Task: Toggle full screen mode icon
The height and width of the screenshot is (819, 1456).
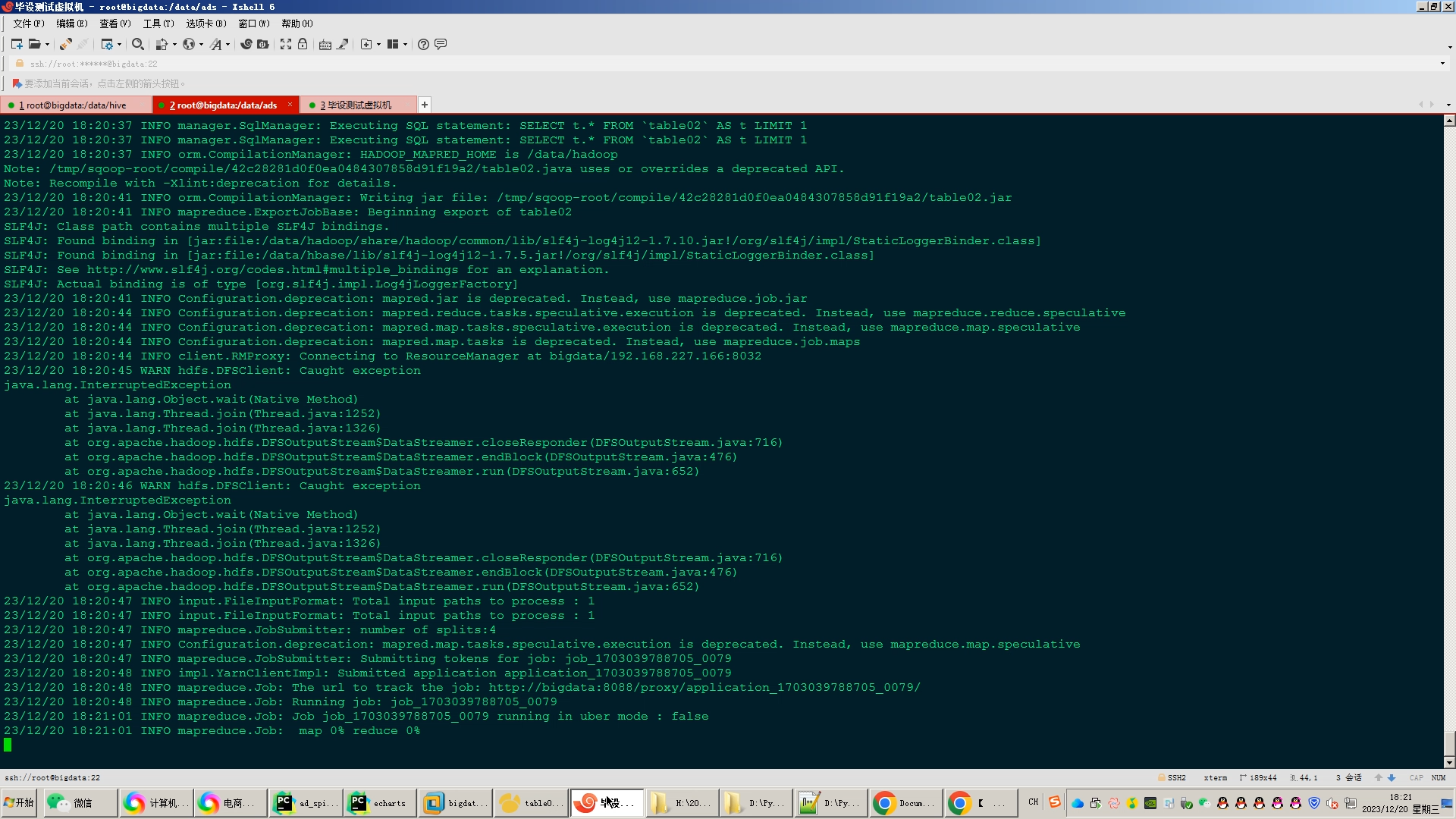Action: point(286,44)
